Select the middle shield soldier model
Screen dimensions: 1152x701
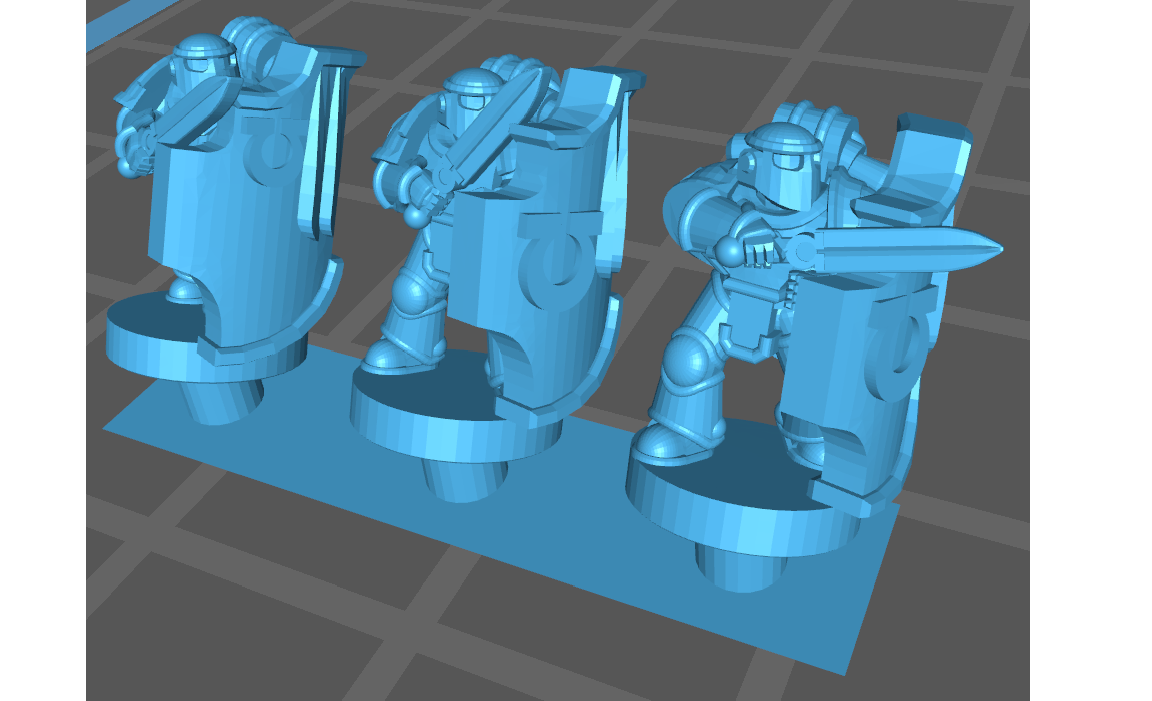[x=500, y=279]
